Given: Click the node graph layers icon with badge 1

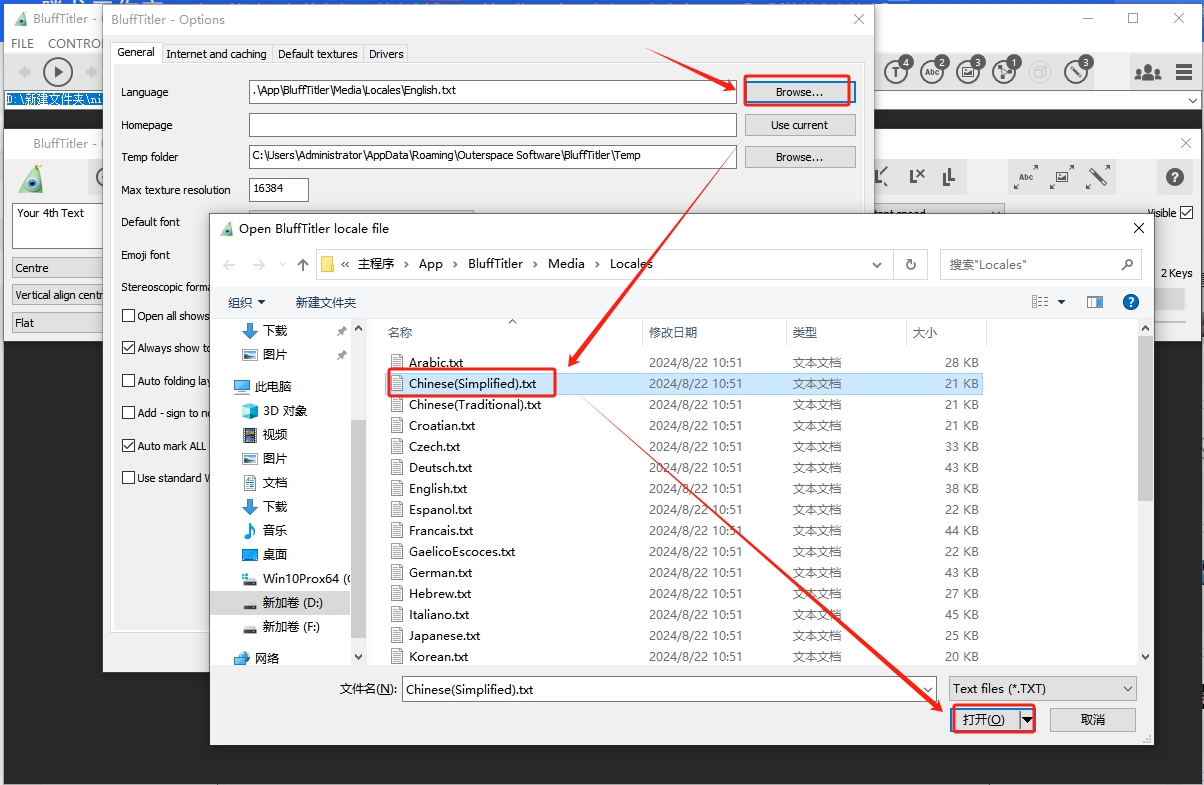Looking at the screenshot, I should [x=1004, y=71].
